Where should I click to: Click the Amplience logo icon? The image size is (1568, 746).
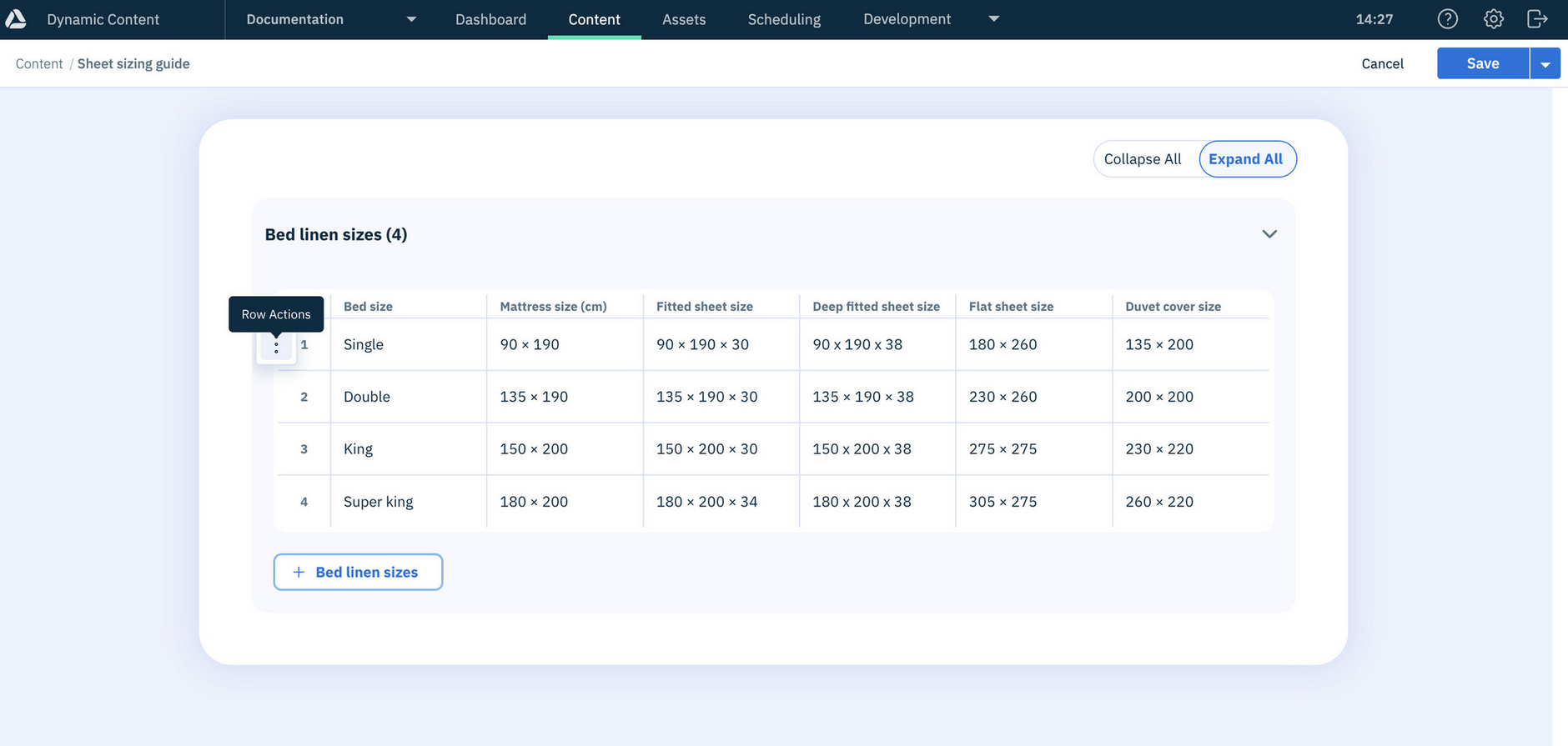click(16, 19)
